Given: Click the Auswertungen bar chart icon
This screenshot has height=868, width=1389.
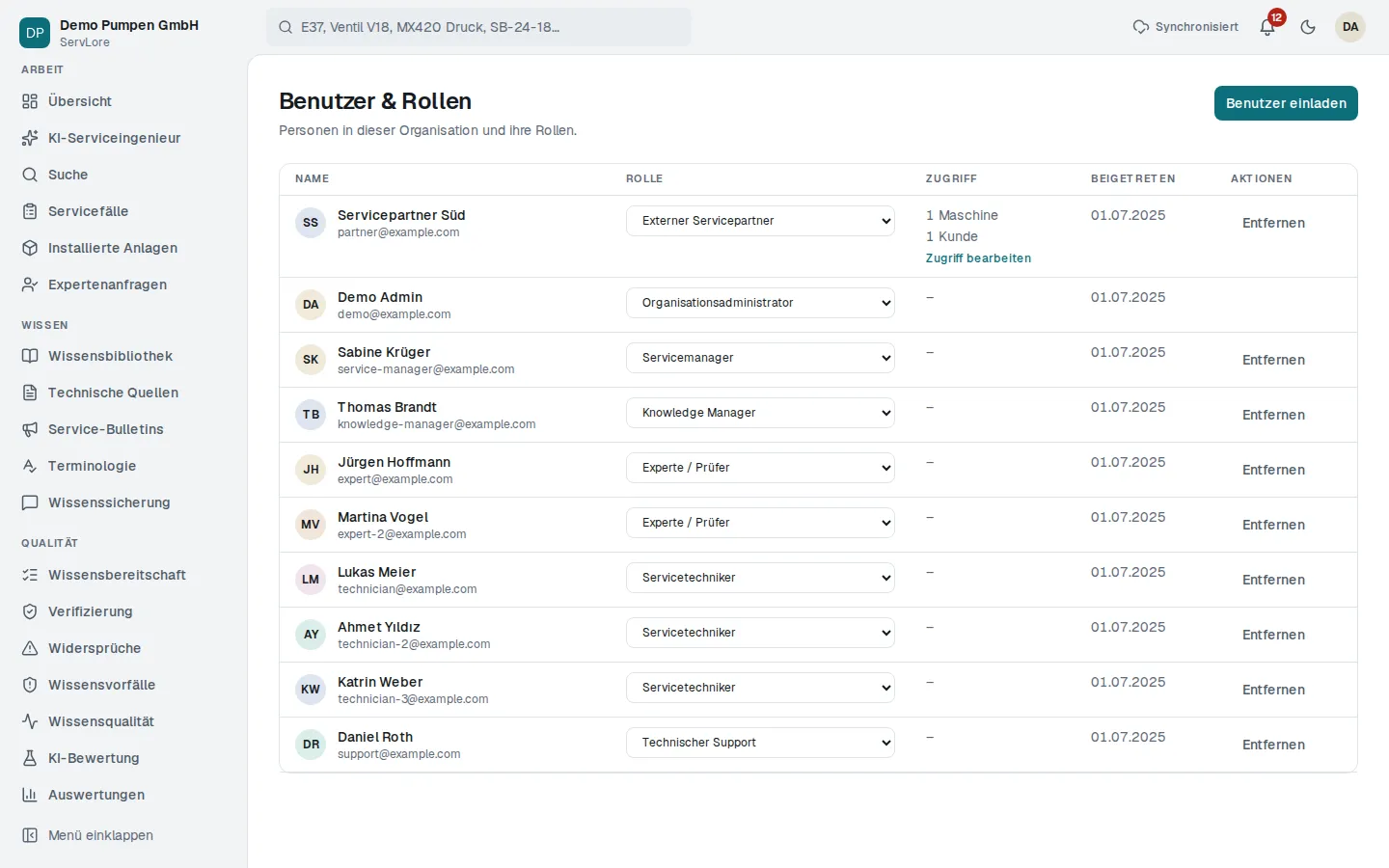Looking at the screenshot, I should pos(30,795).
